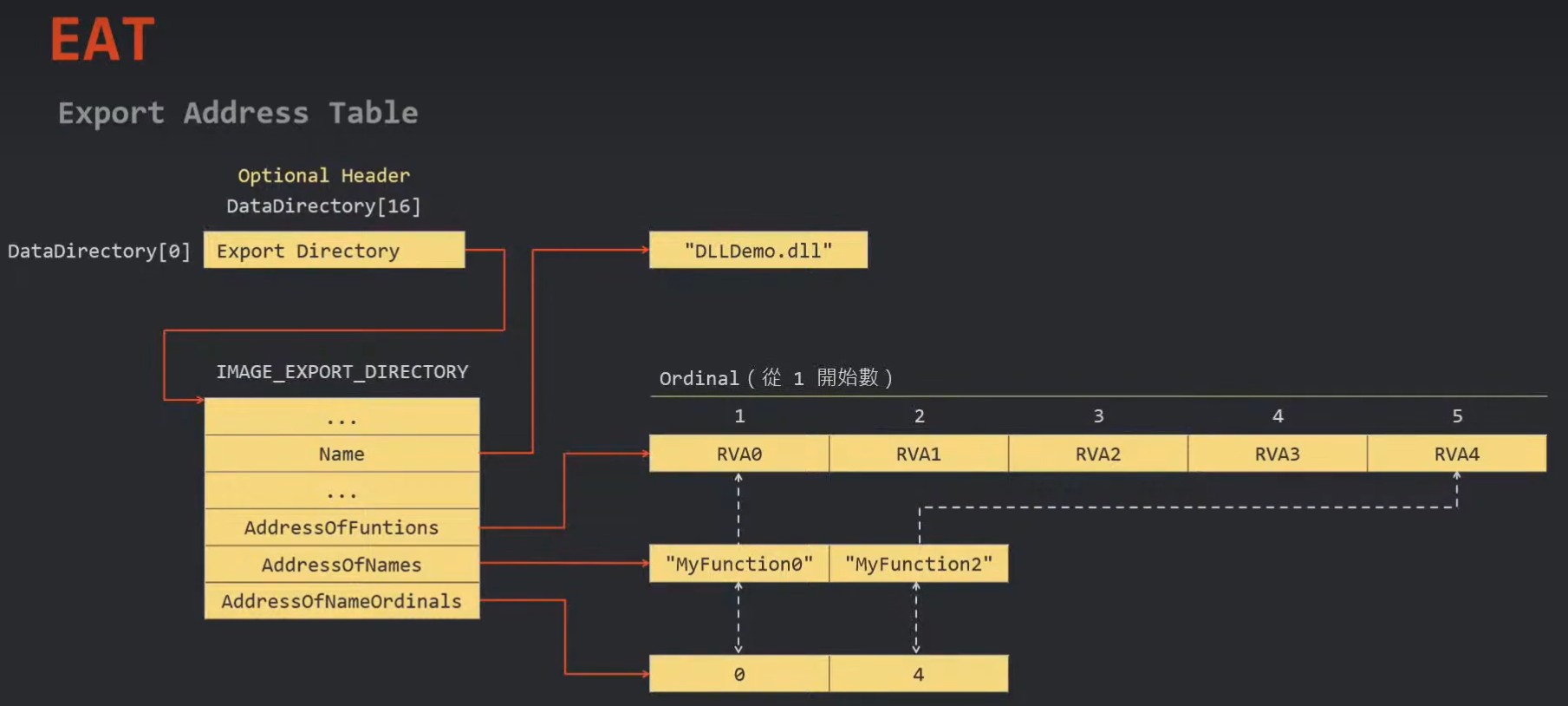Click the name ordinal cell 4
This screenshot has height=706, width=1568.
point(919,674)
